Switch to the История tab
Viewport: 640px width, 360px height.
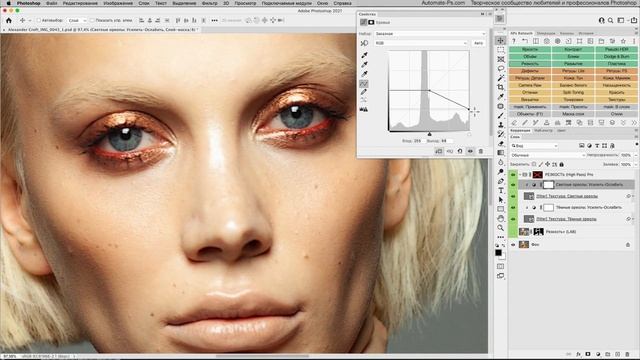[586, 33]
